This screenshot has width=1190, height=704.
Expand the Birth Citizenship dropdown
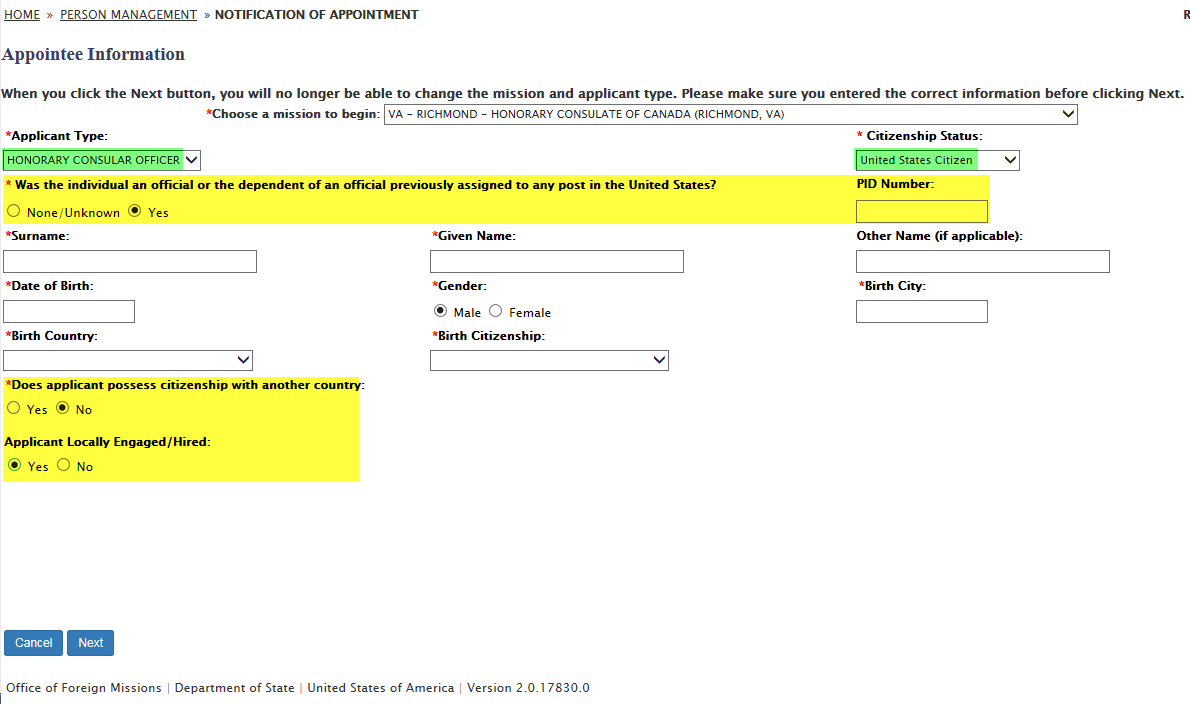[x=549, y=360]
